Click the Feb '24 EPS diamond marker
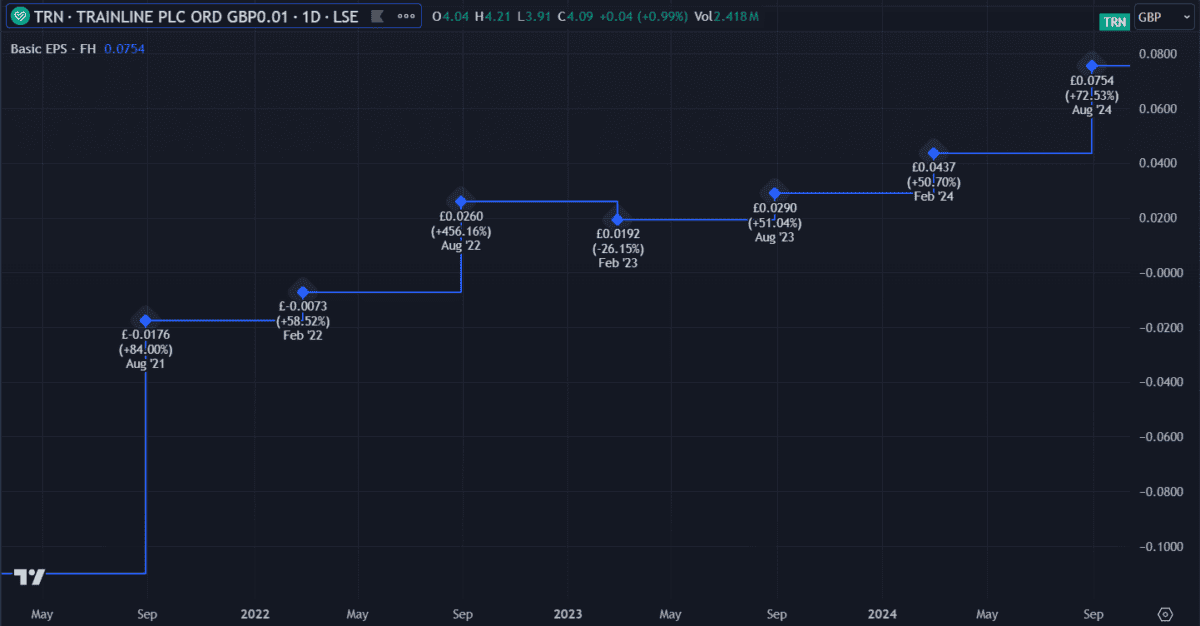 click(x=934, y=153)
